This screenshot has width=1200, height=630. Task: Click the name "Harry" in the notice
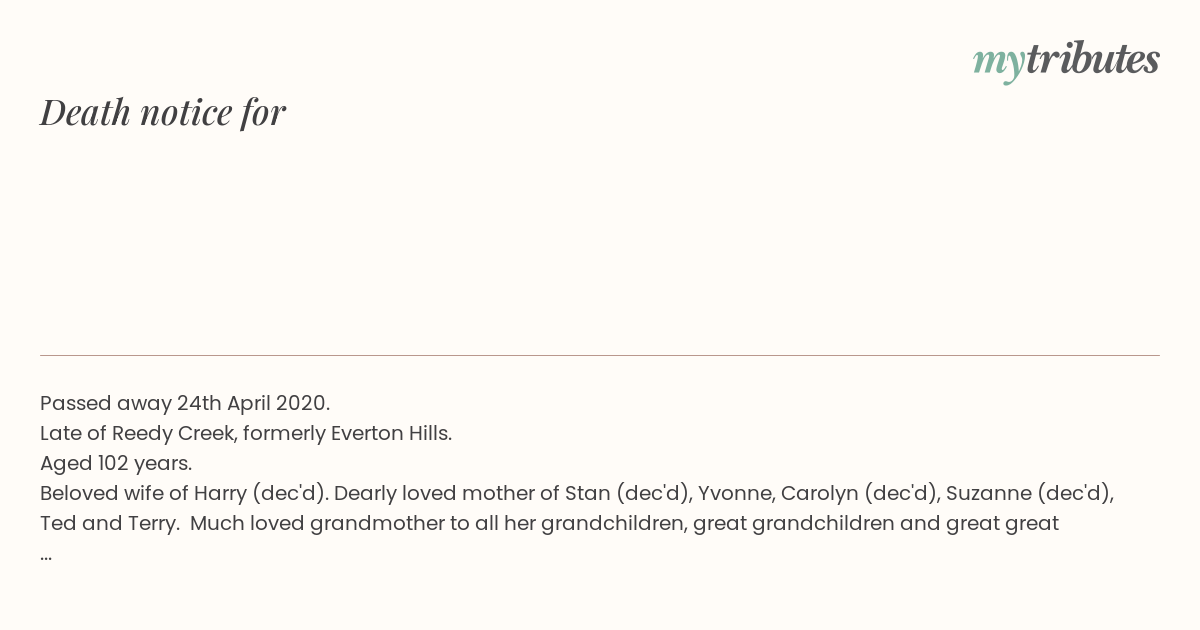219,493
